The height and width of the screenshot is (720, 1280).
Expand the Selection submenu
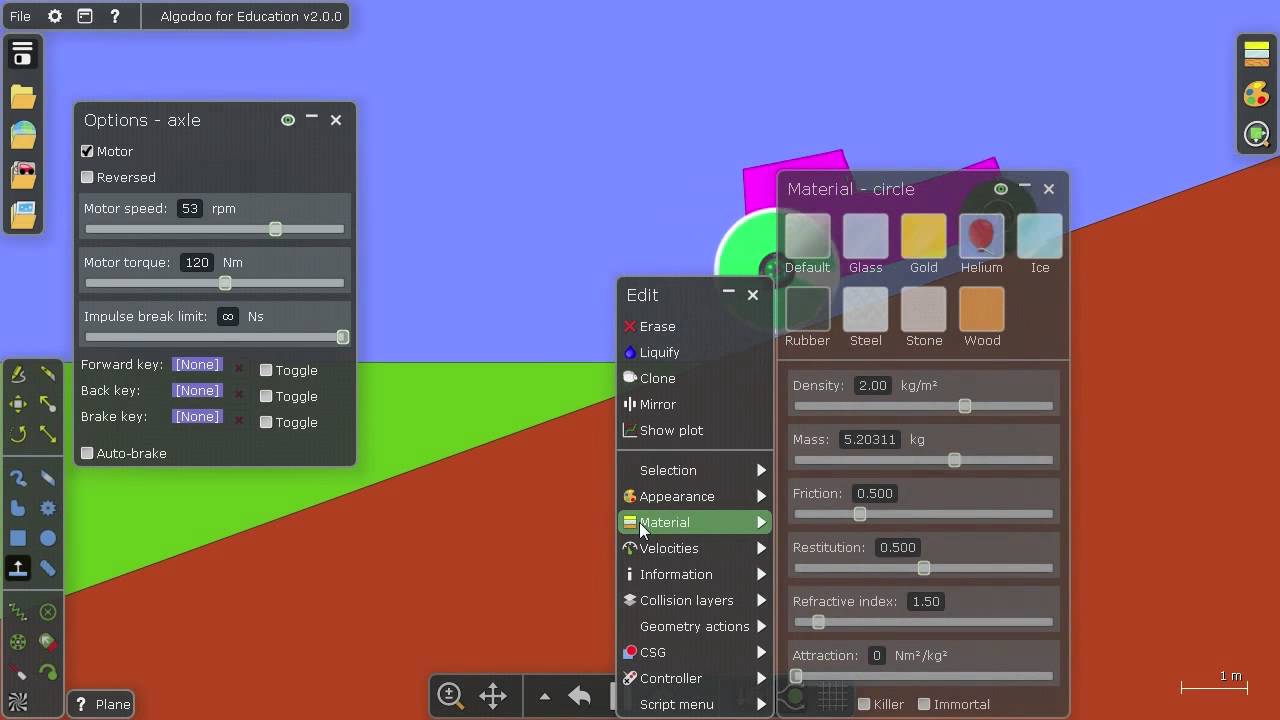click(x=695, y=470)
